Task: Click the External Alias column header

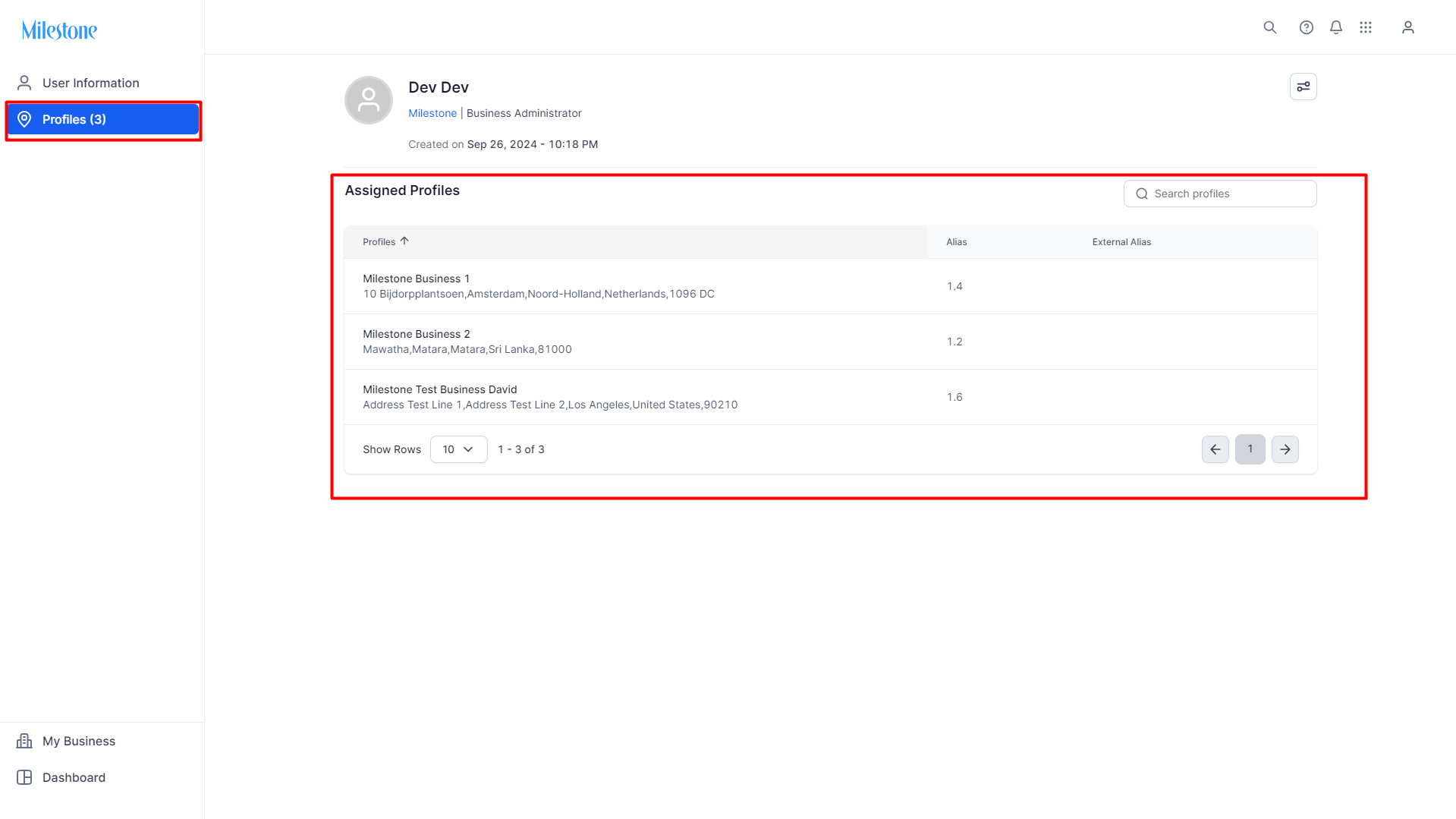Action: [x=1121, y=242]
